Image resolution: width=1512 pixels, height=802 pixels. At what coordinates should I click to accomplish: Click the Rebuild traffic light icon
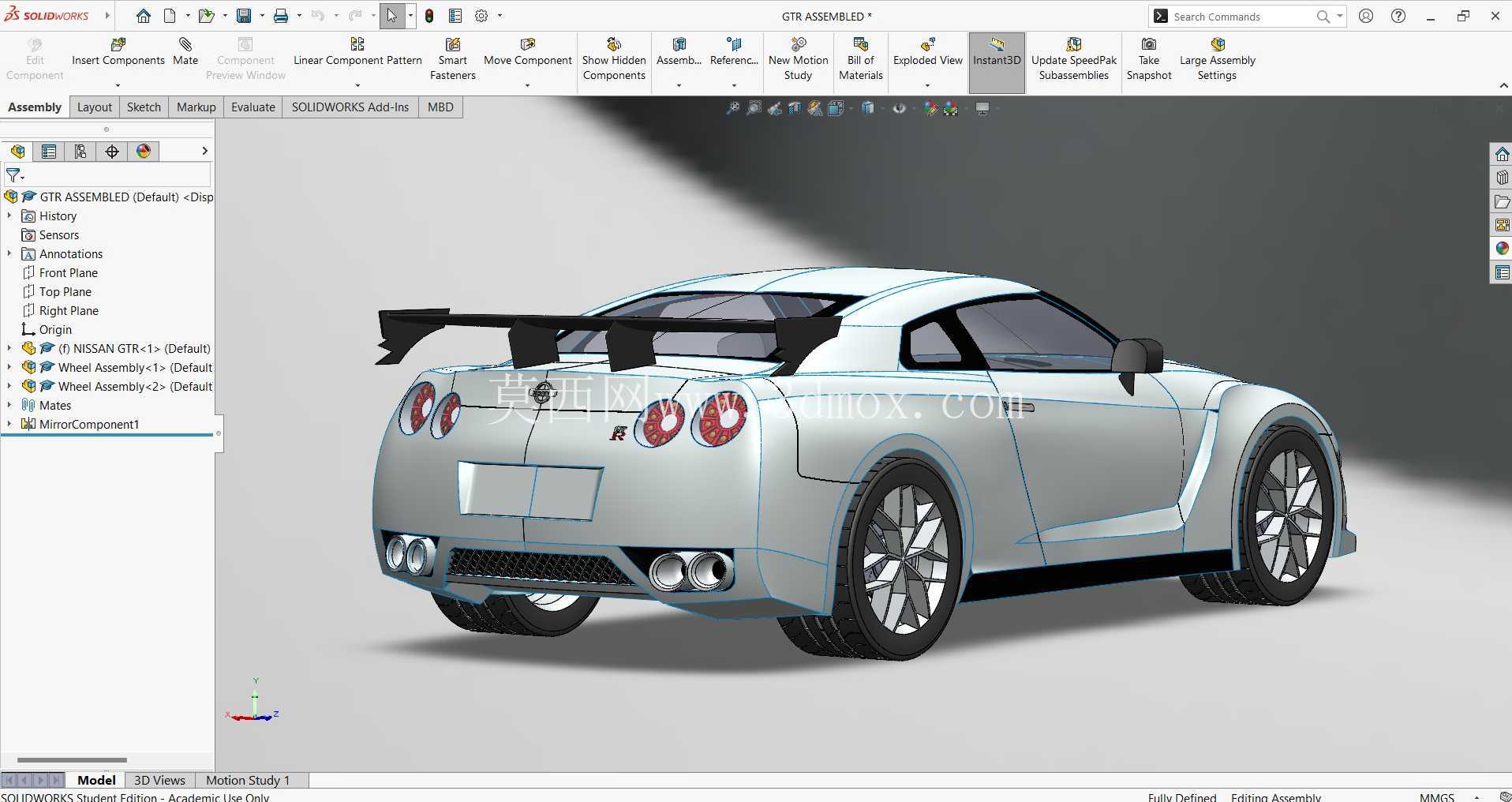tap(429, 16)
